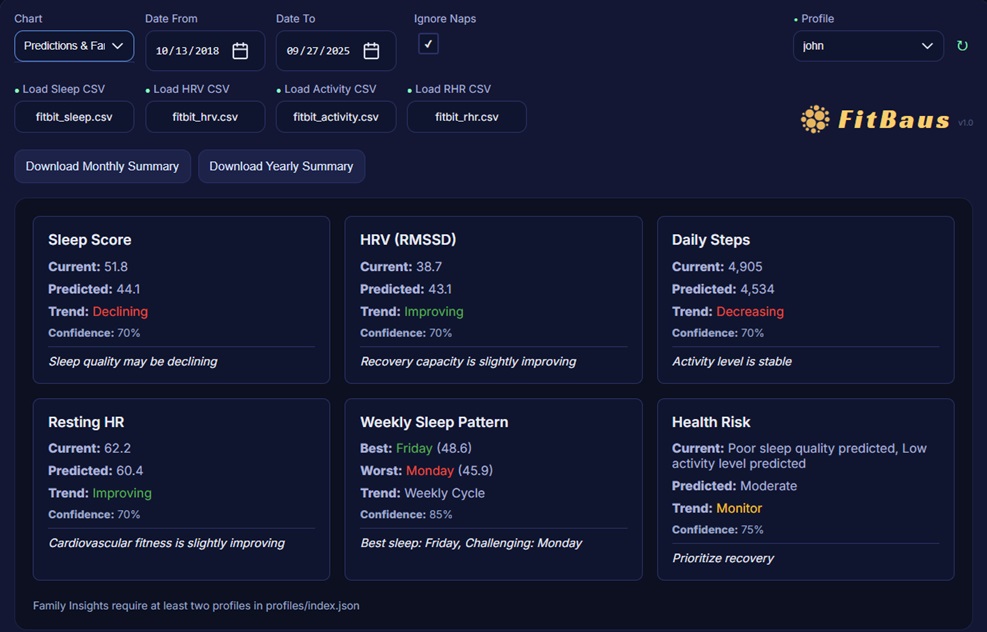The image size is (987, 632).
Task: Click the Date To input field
Action: (319, 51)
